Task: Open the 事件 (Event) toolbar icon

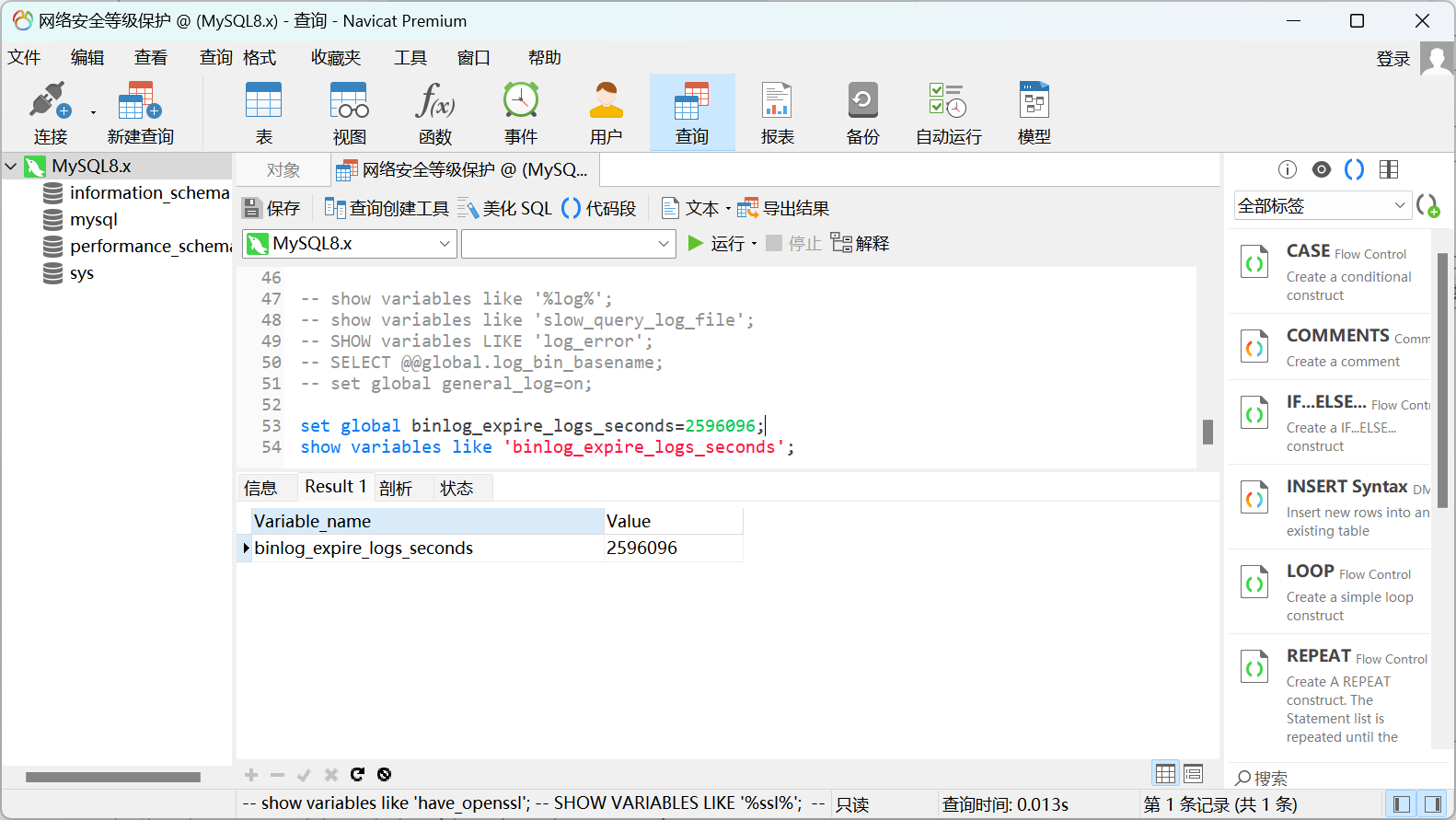Action: (x=520, y=112)
